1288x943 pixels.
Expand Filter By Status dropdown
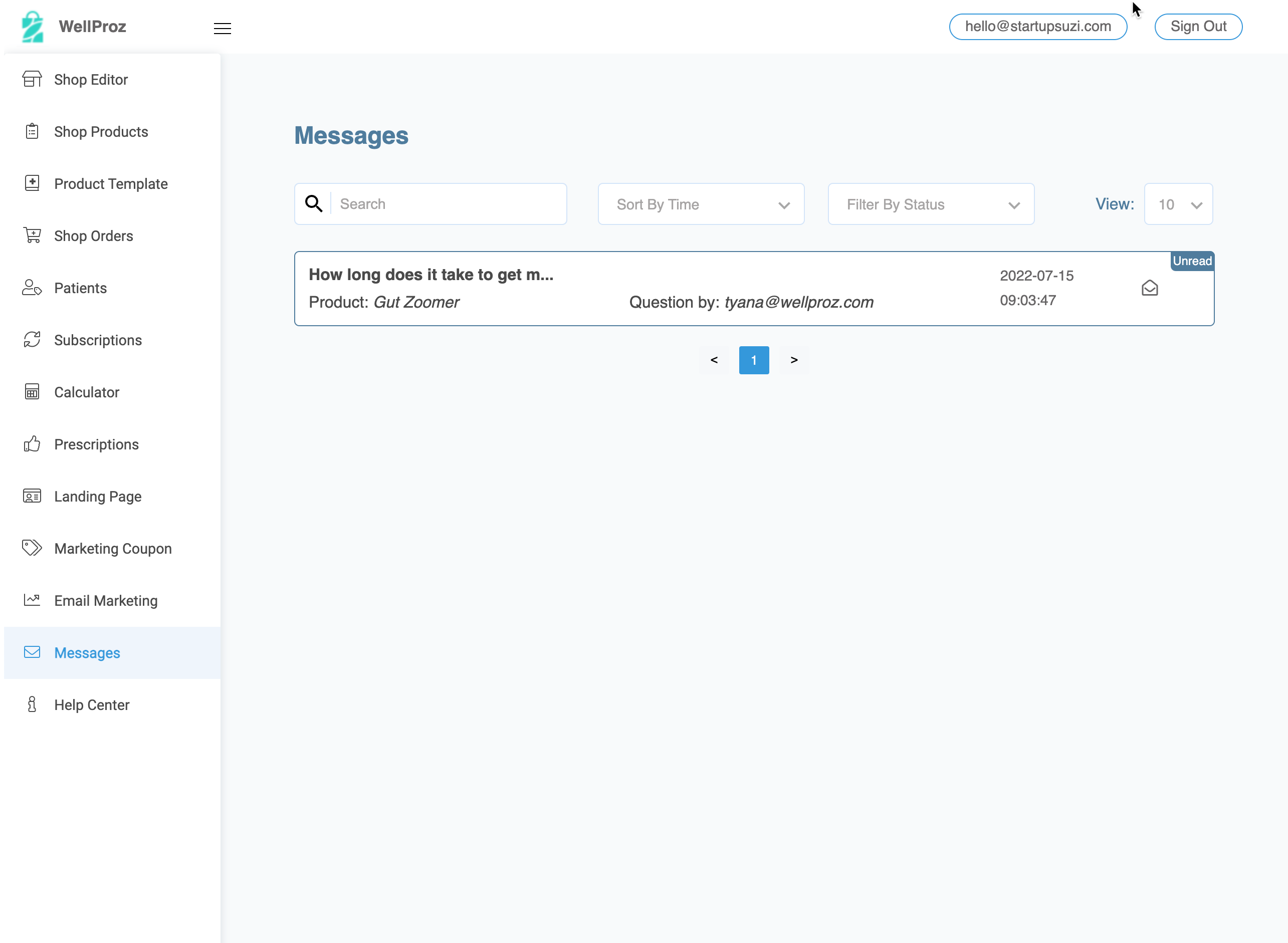coord(931,204)
